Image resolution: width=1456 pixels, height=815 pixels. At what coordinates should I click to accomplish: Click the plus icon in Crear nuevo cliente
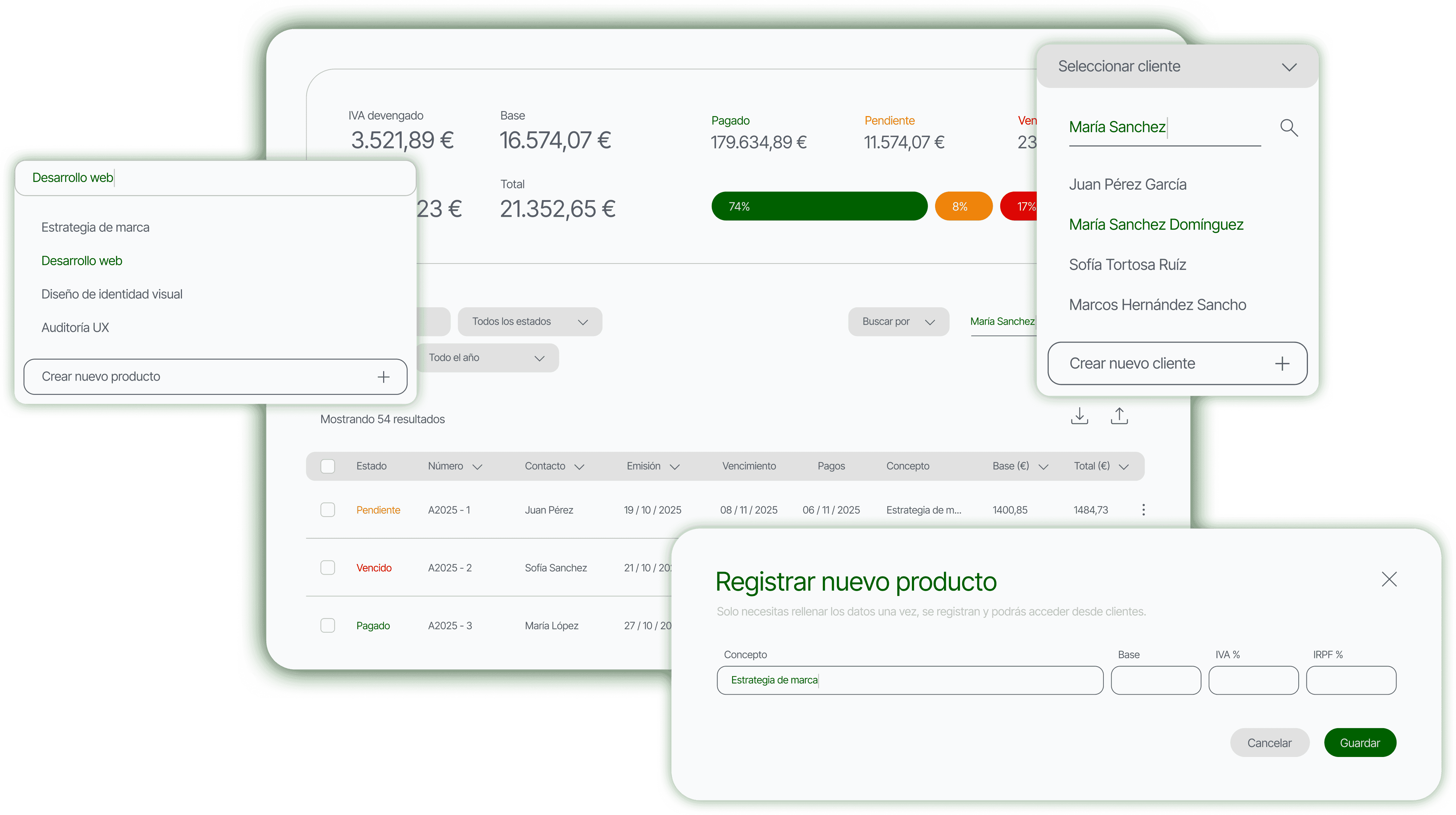[x=1282, y=364]
